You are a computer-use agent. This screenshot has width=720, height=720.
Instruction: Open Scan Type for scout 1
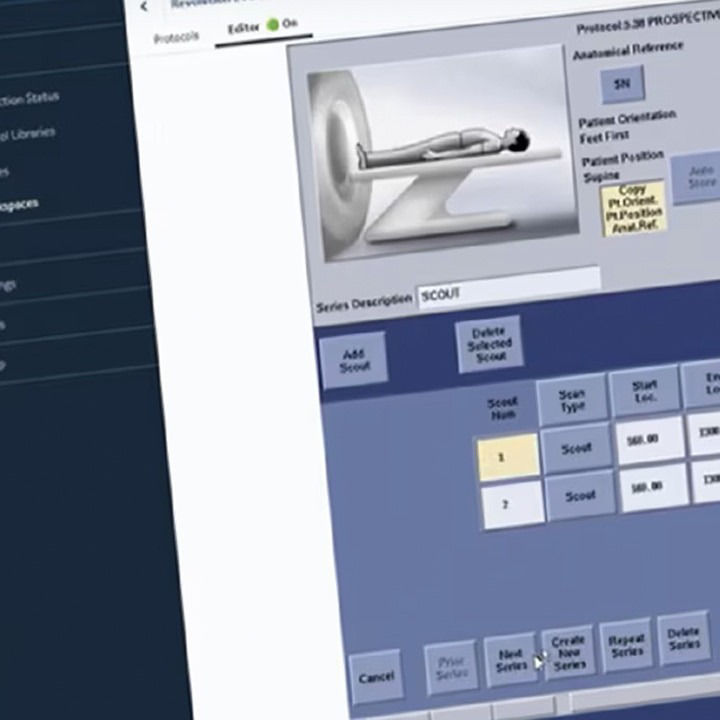coord(577,448)
